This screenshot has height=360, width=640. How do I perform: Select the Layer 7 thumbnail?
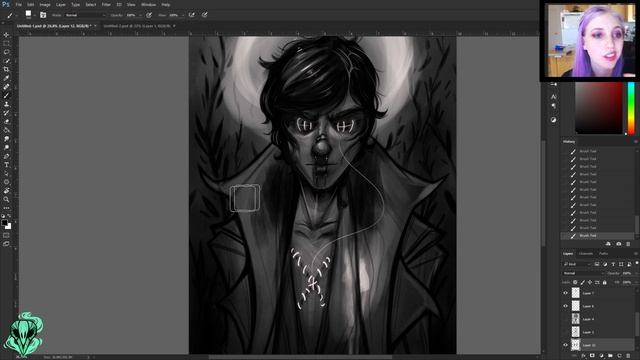(576, 293)
